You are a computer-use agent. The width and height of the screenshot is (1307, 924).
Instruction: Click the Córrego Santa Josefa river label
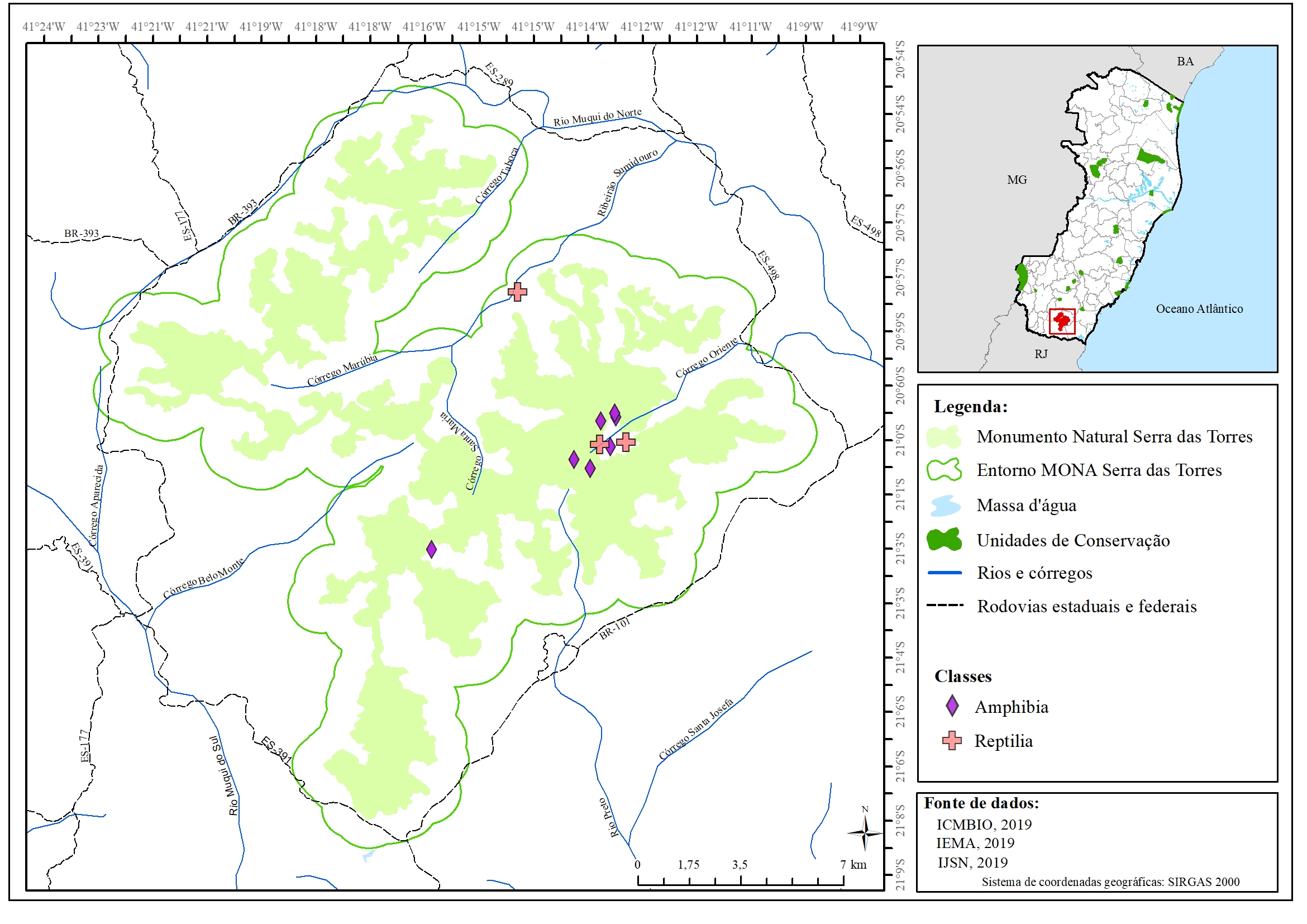(695, 728)
